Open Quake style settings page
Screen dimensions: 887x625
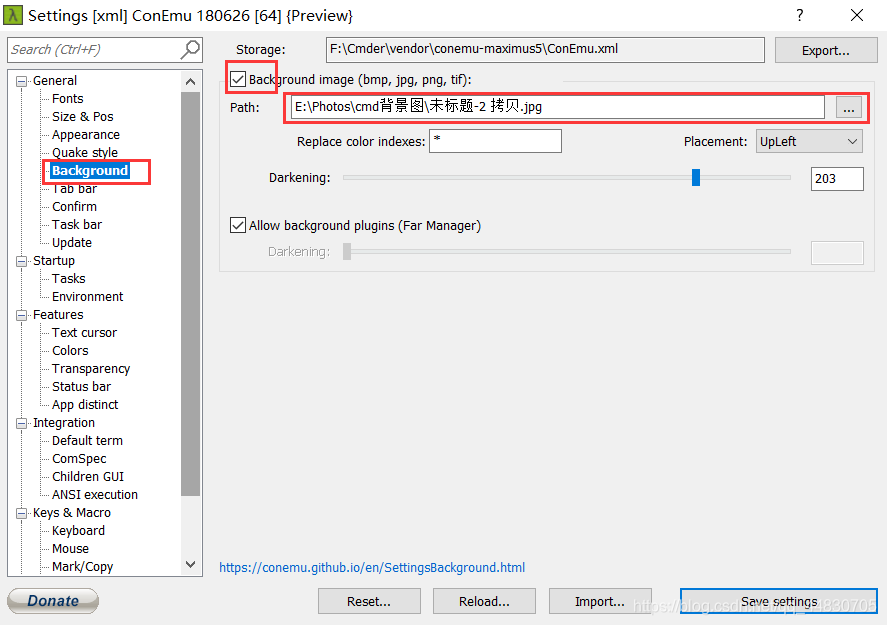[x=85, y=153]
